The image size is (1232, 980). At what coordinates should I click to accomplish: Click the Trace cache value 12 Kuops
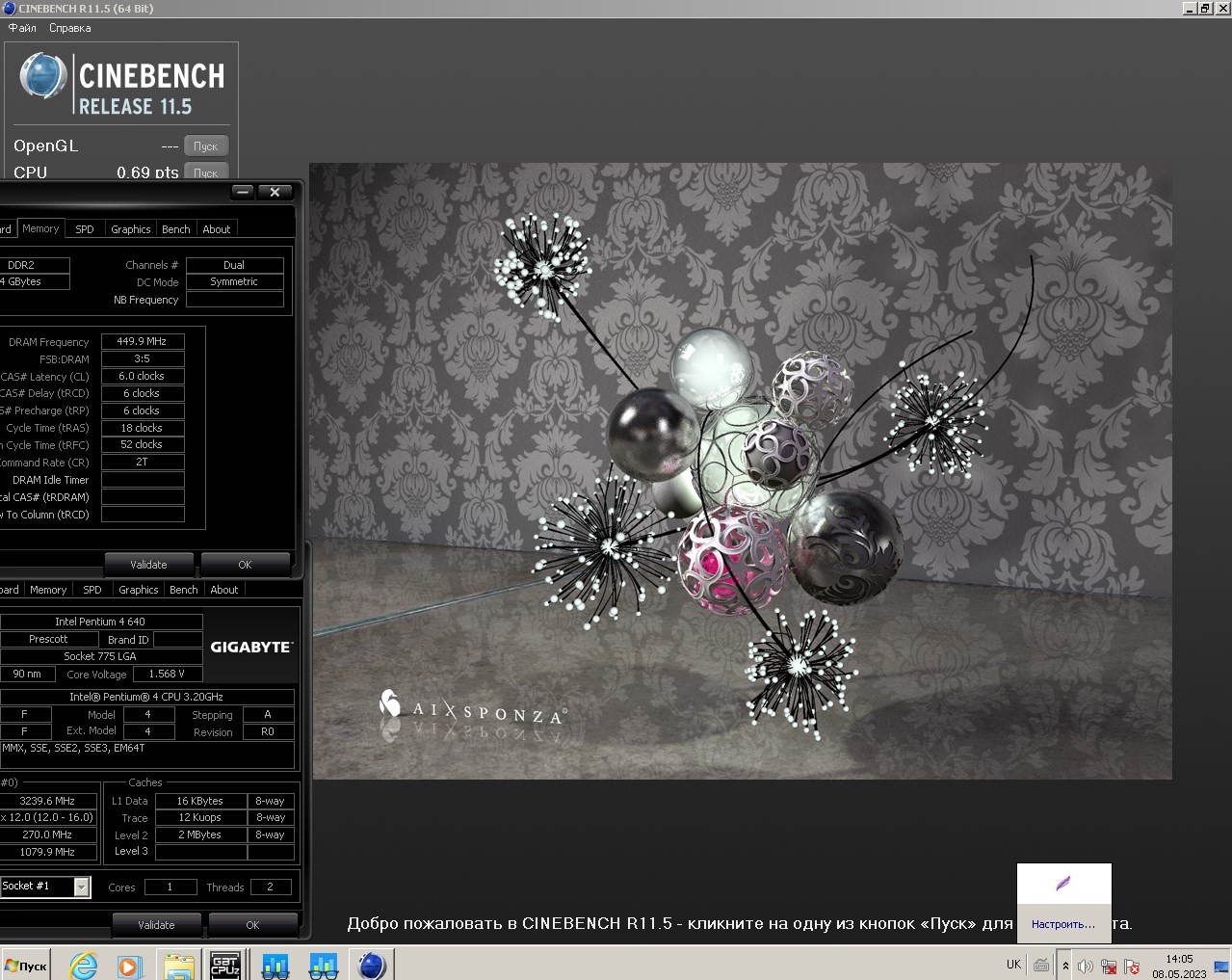200,817
